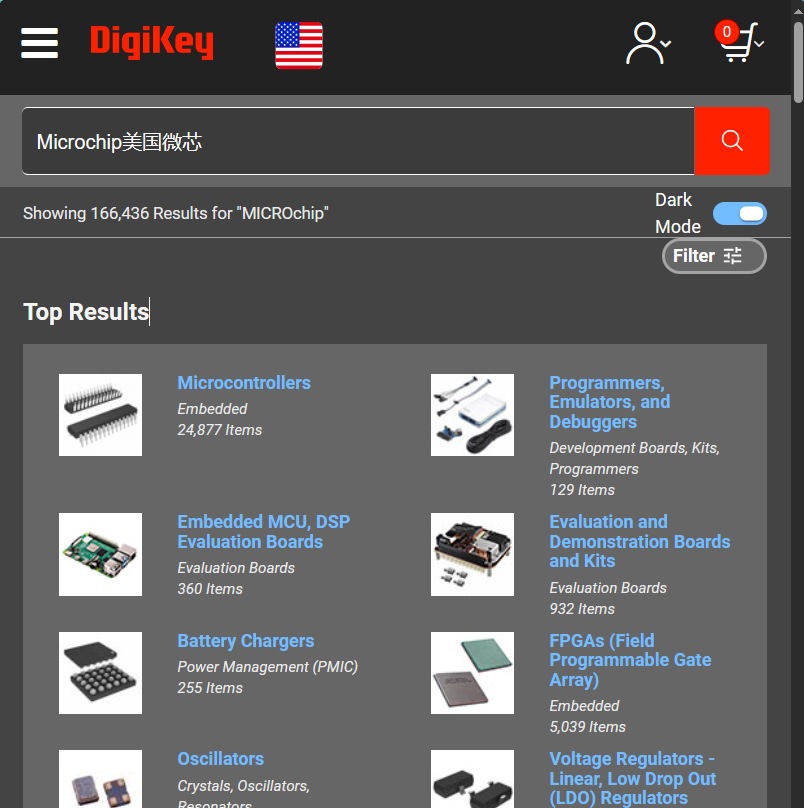Select the "129 Items" text
Screen dimensions: 804x808
coord(582,490)
